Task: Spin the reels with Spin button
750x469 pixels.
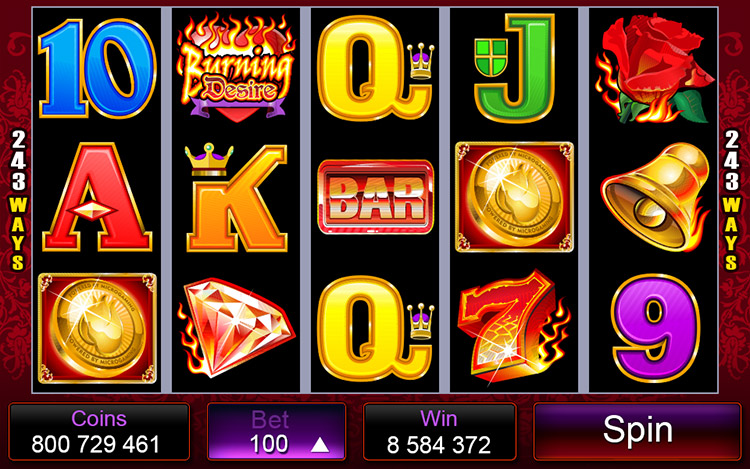Action: click(637, 432)
